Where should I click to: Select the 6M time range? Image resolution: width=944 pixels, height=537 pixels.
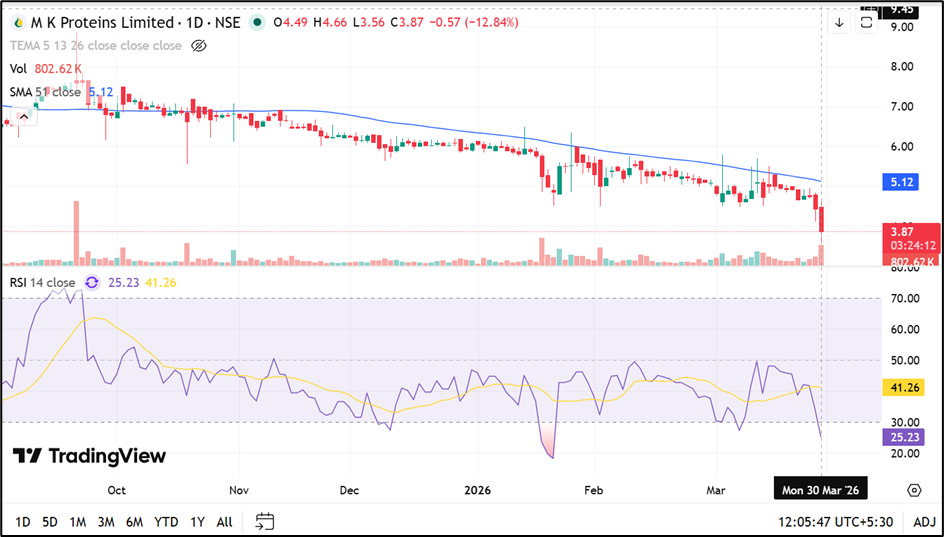tap(134, 521)
